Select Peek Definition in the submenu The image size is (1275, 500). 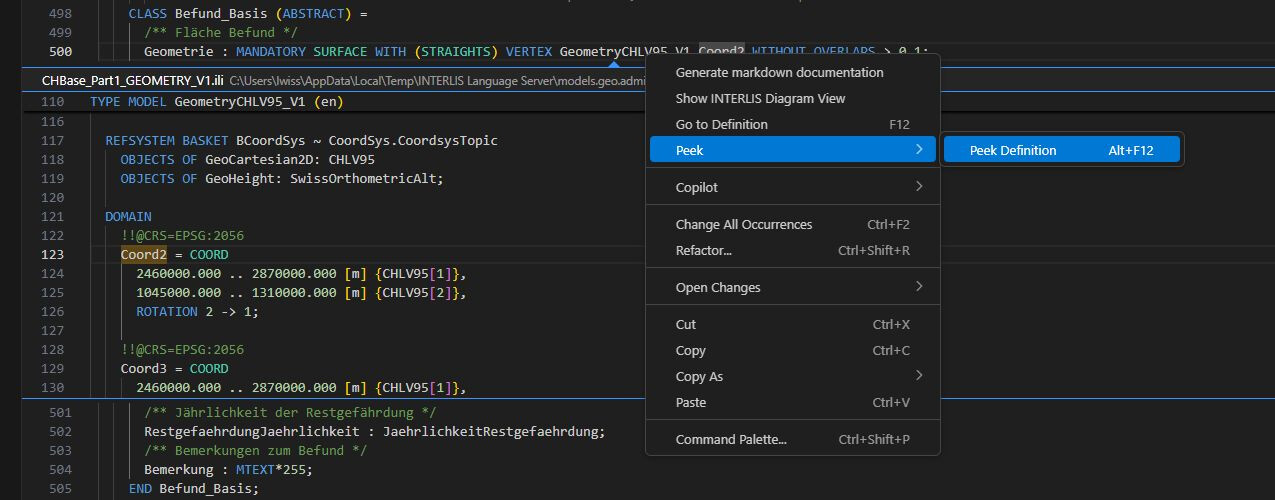tap(1013, 150)
